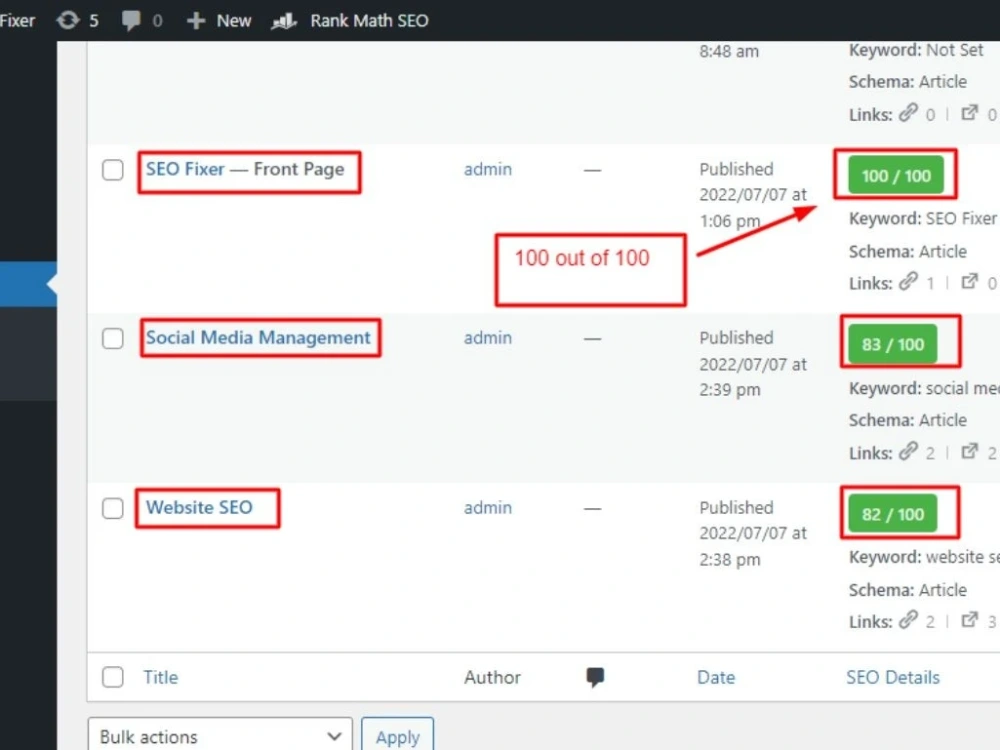
Task: Check the Social Media Management row checkbox
Action: (113, 338)
